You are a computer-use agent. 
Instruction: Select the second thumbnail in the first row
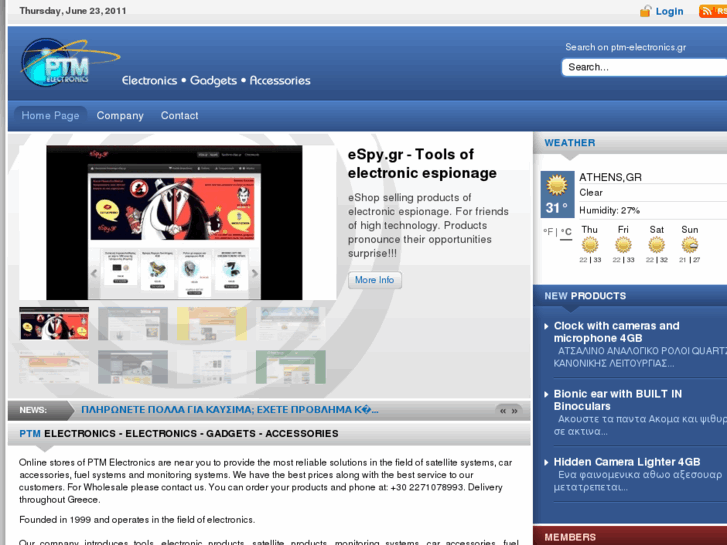[x=133, y=323]
